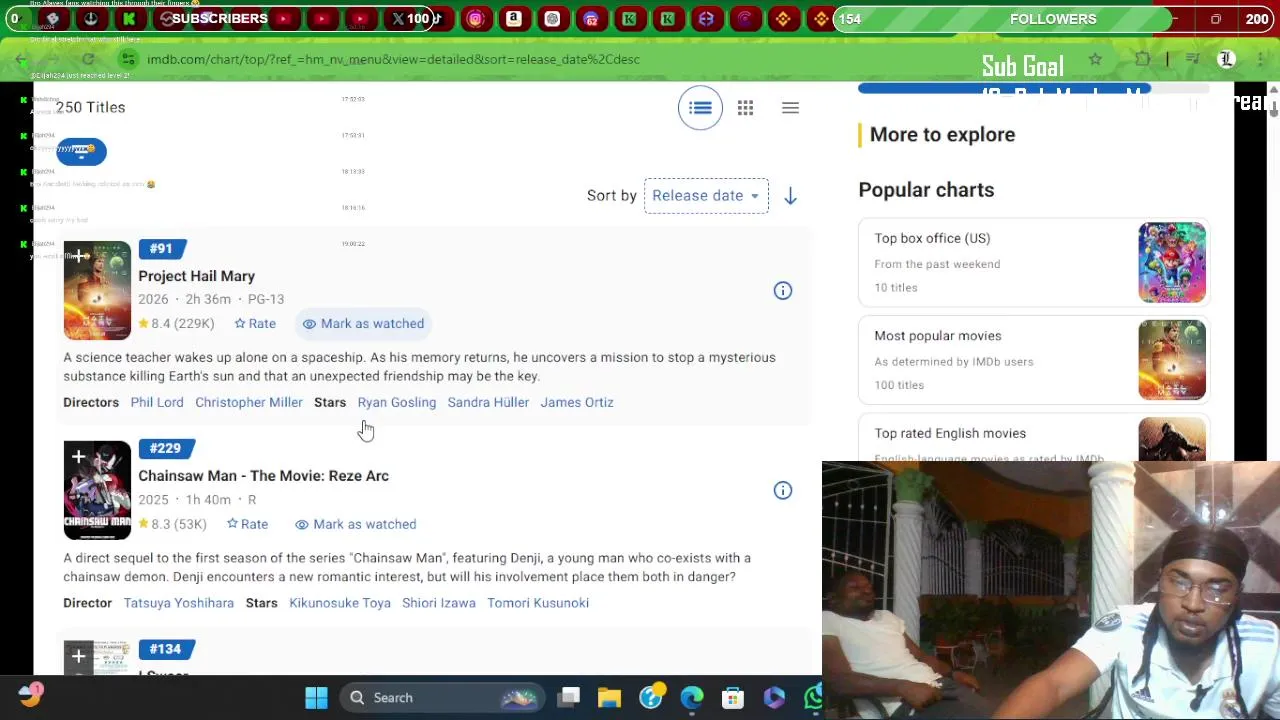Go back with the browser back arrow
The width and height of the screenshot is (1280, 720).
pos(20,60)
